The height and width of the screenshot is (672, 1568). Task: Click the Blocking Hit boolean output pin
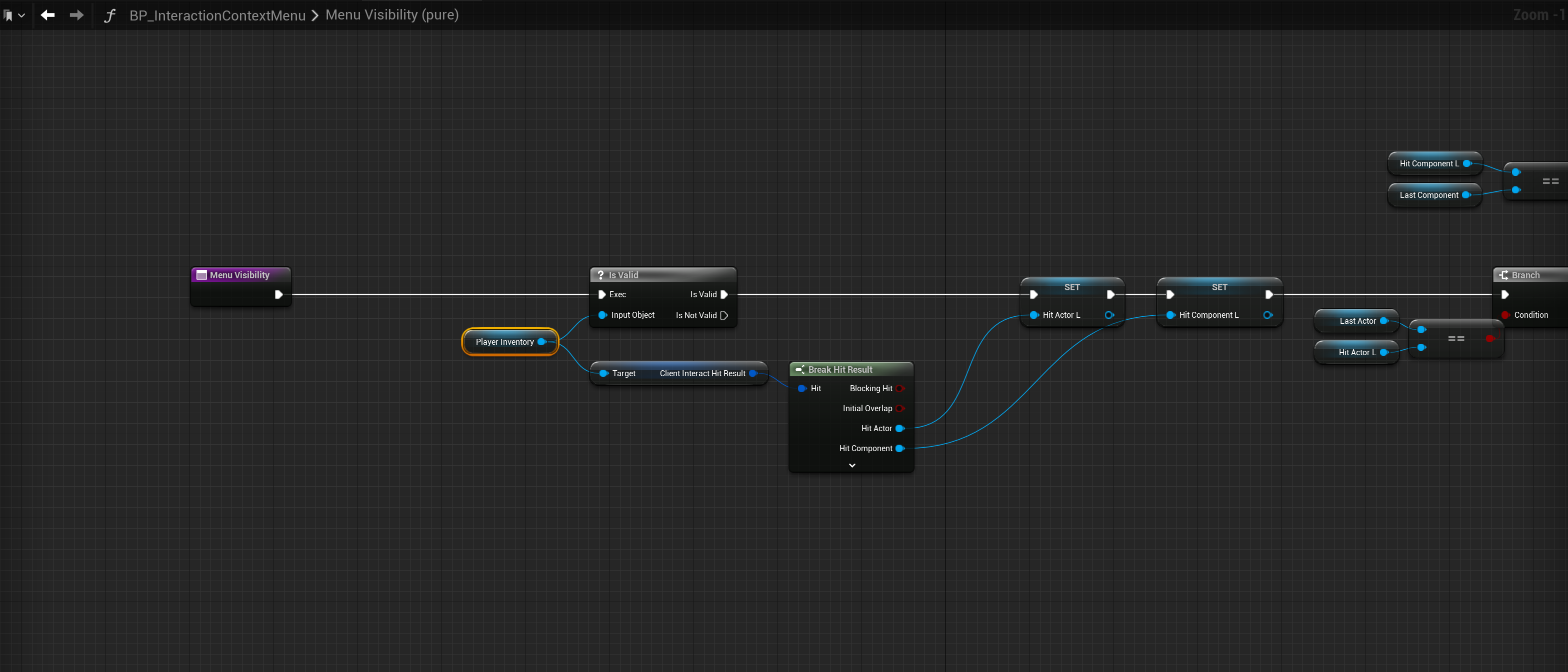coord(899,389)
